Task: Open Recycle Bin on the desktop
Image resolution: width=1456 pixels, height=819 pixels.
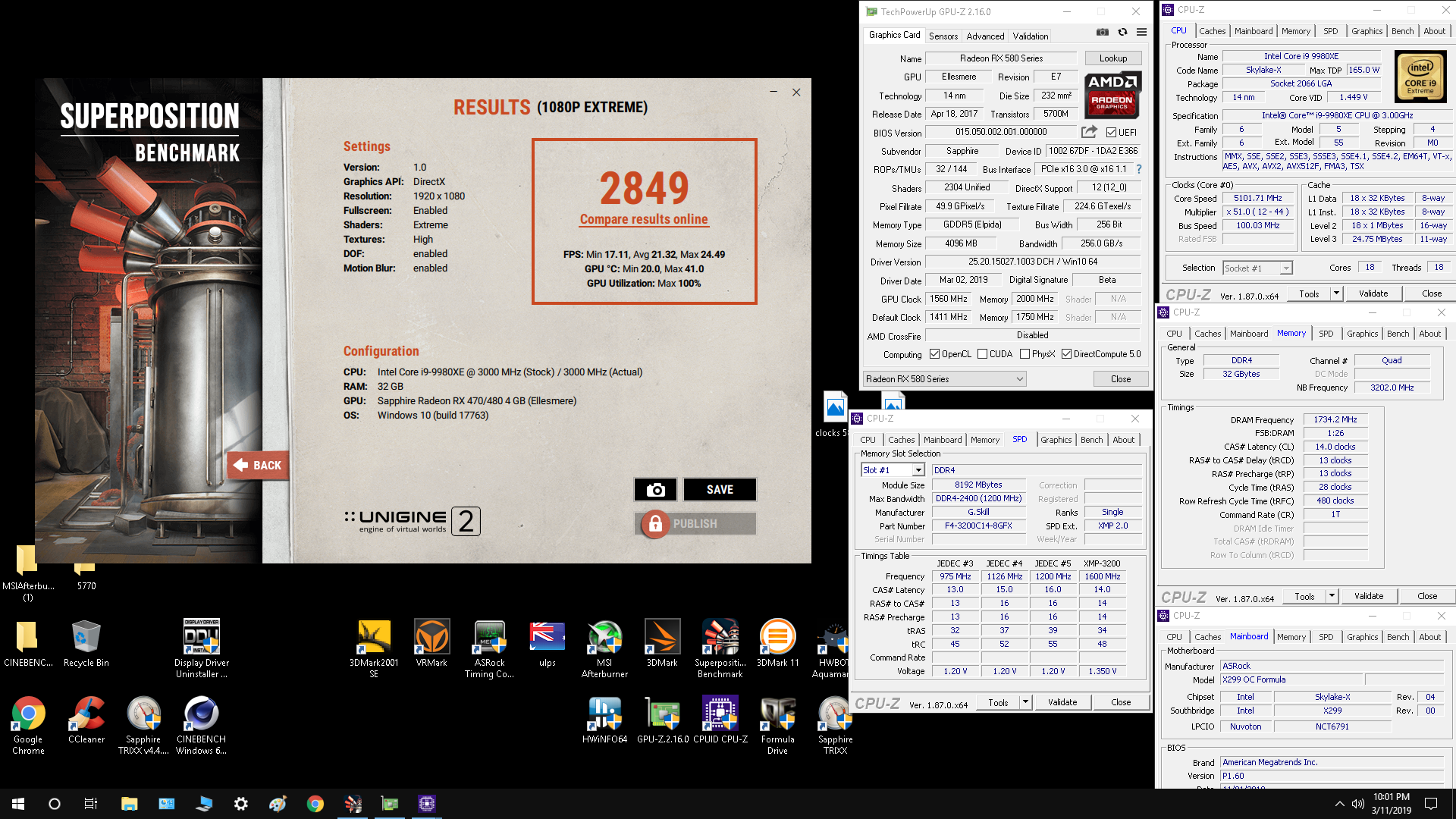Action: click(86, 643)
